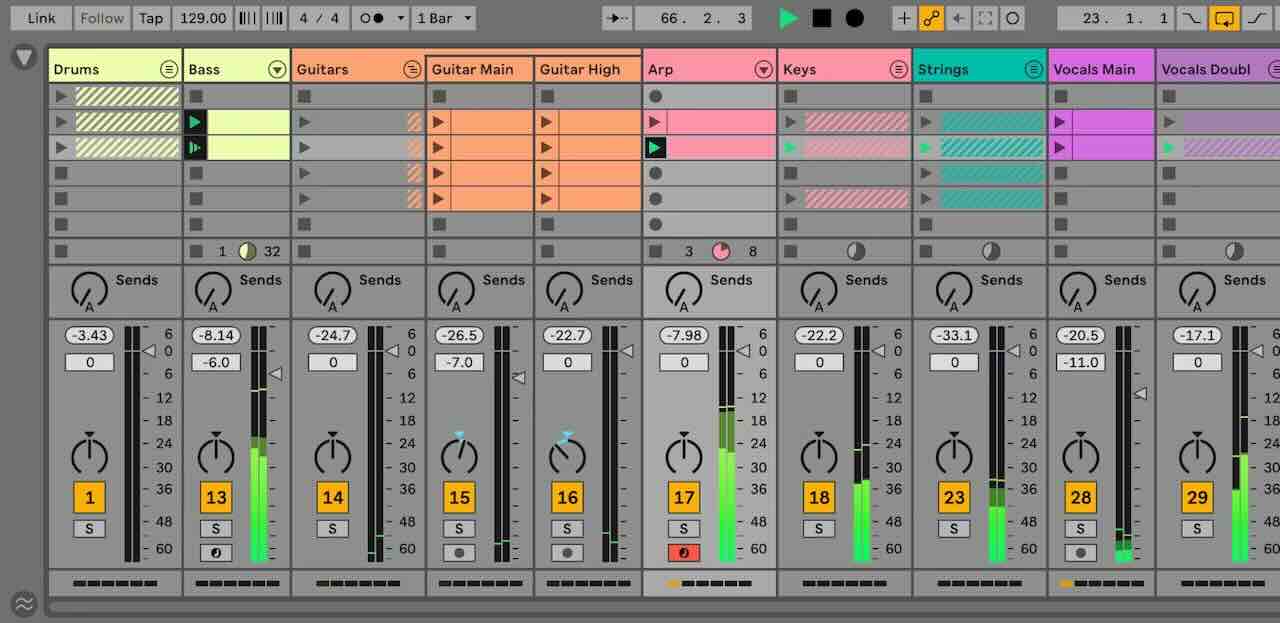Image resolution: width=1280 pixels, height=623 pixels.
Task: Activate or mute track 1 Drums
Action: click(90, 497)
